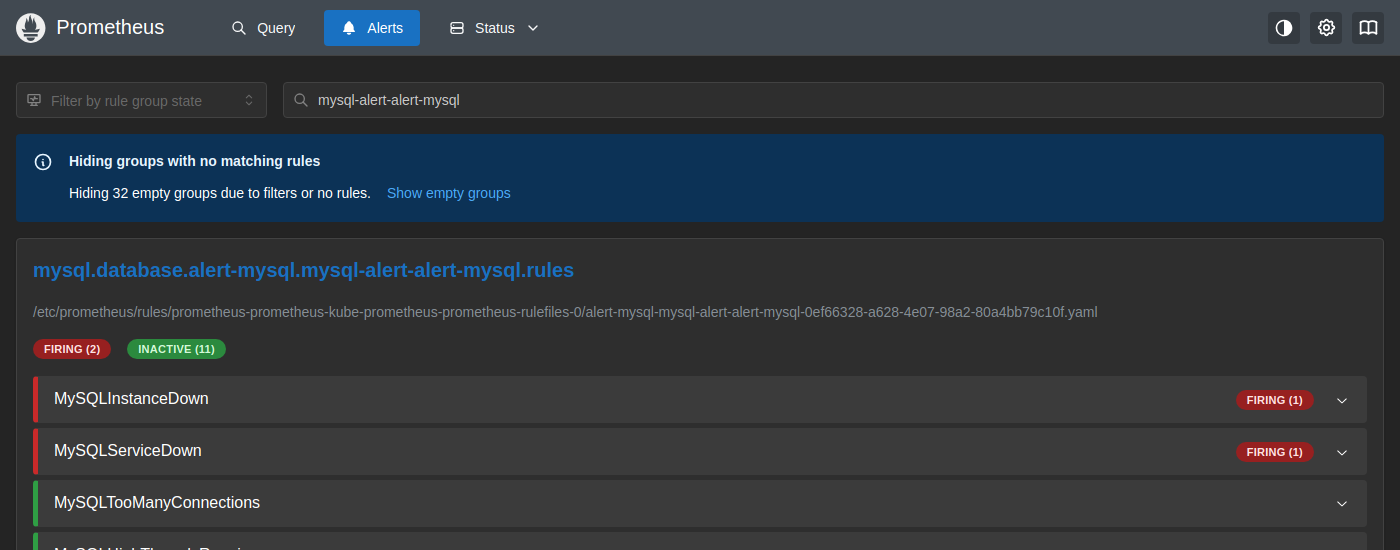Viewport: 1400px width, 550px height.
Task: Open the Alerts page
Action: point(372,28)
